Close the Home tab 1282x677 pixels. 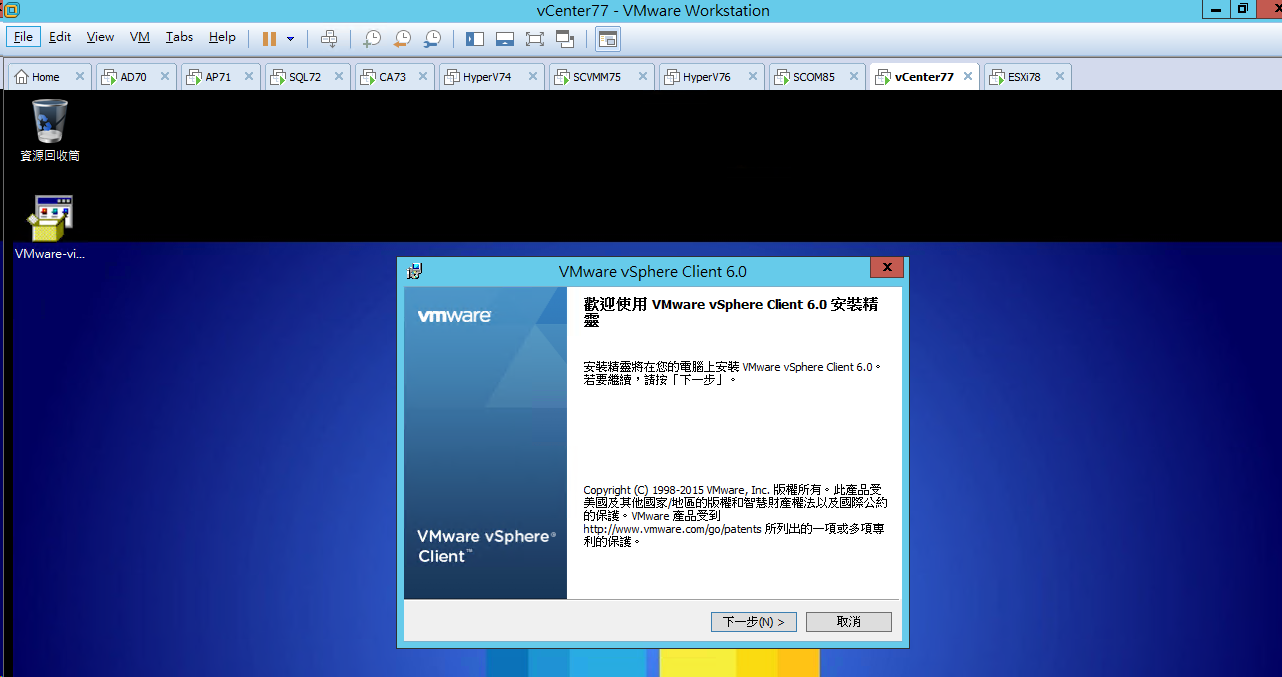coord(80,76)
